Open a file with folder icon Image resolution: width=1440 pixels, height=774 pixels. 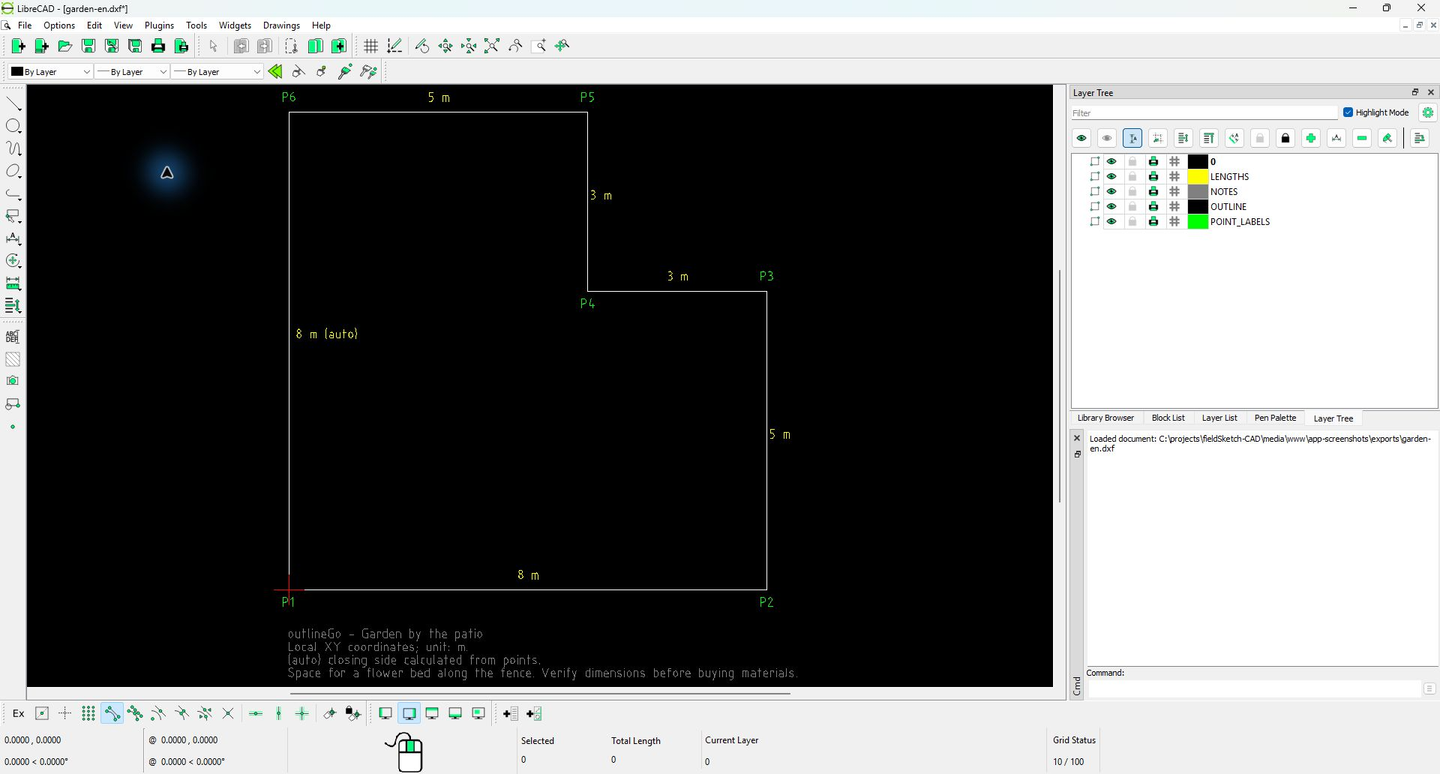pyautogui.click(x=65, y=46)
